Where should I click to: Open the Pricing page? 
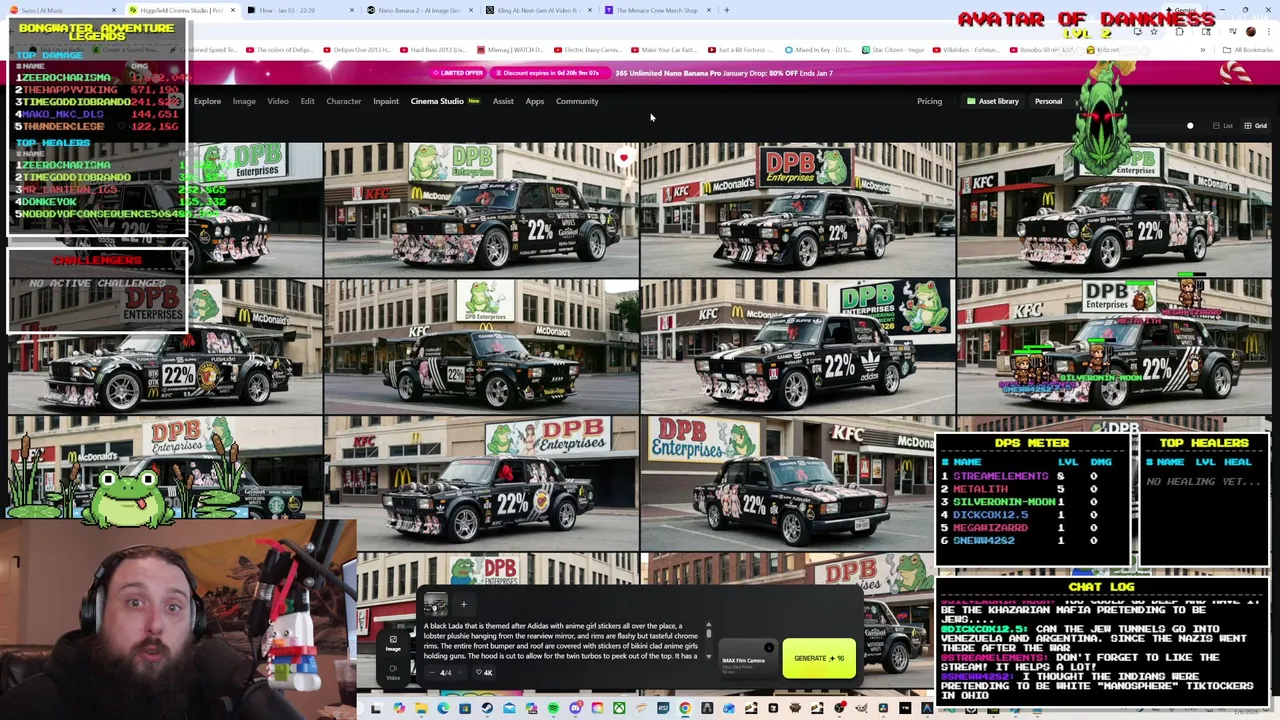pyautogui.click(x=929, y=101)
